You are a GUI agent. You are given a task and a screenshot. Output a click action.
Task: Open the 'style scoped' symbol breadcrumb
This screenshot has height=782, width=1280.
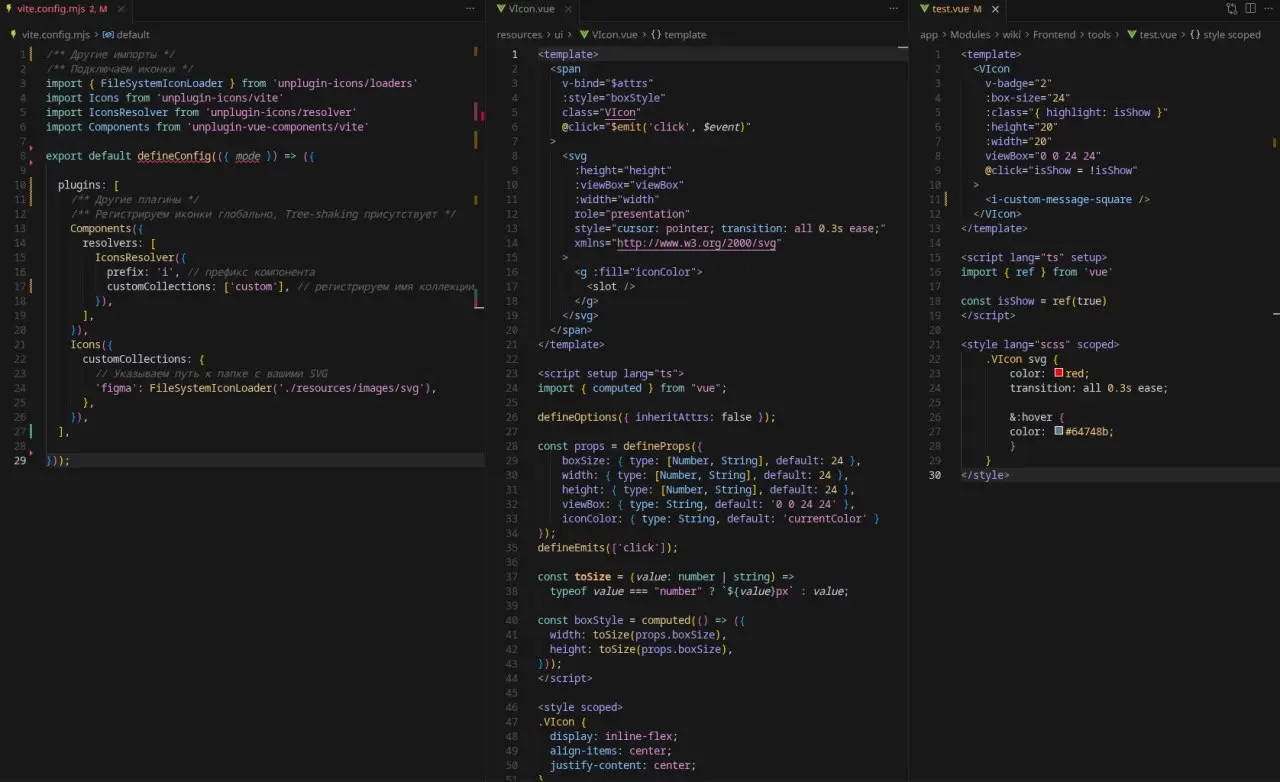pyautogui.click(x=1224, y=34)
